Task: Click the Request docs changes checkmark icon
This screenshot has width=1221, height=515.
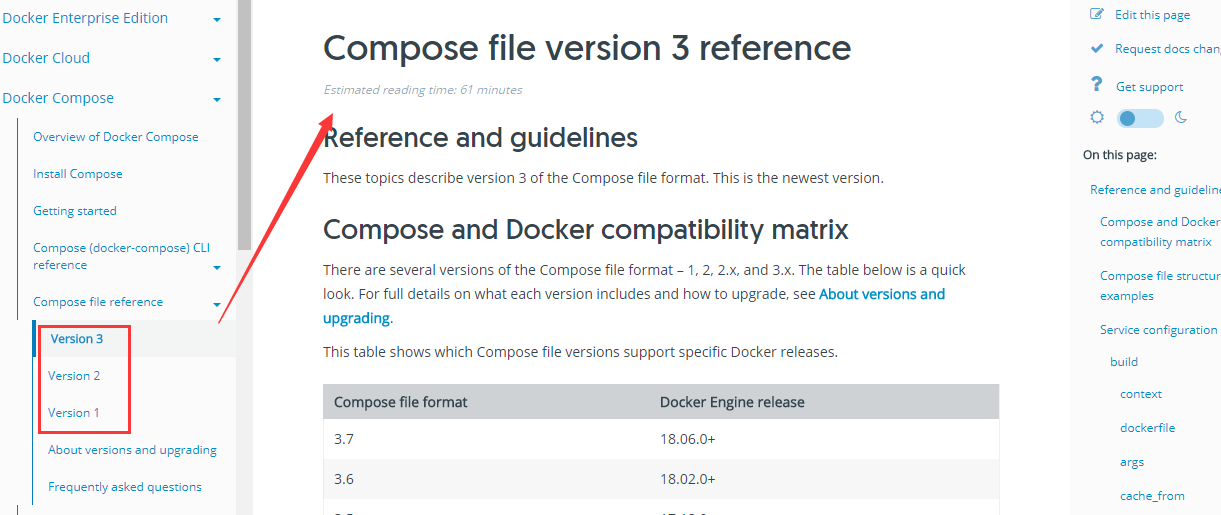Action: (x=1097, y=48)
